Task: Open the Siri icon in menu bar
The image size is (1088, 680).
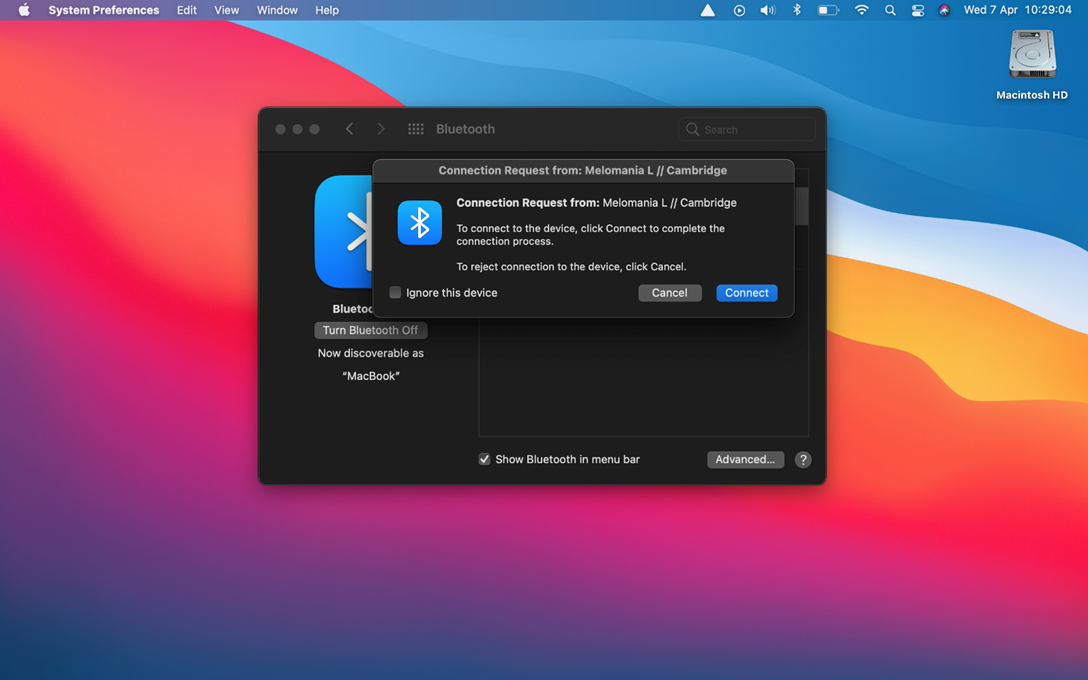Action: click(944, 10)
